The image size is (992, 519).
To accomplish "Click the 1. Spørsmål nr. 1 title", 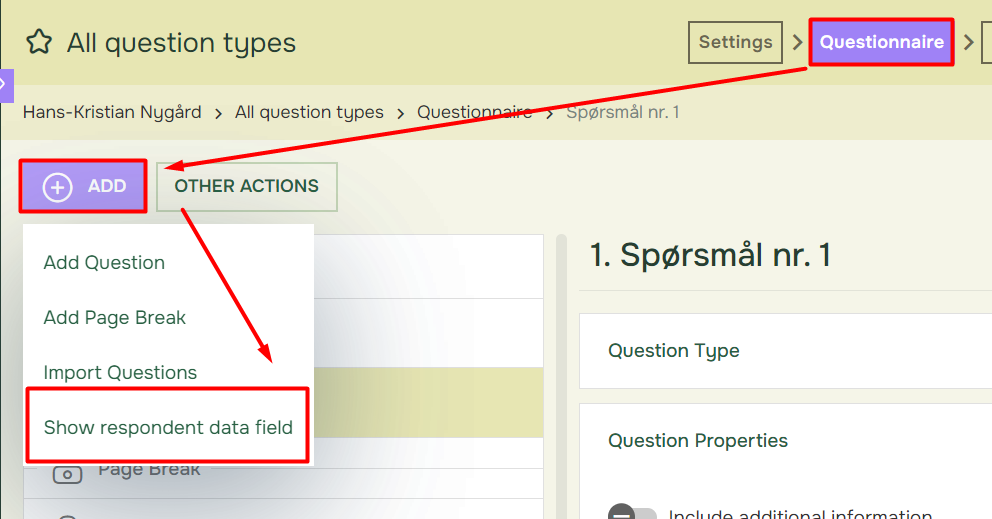I will (710, 256).
